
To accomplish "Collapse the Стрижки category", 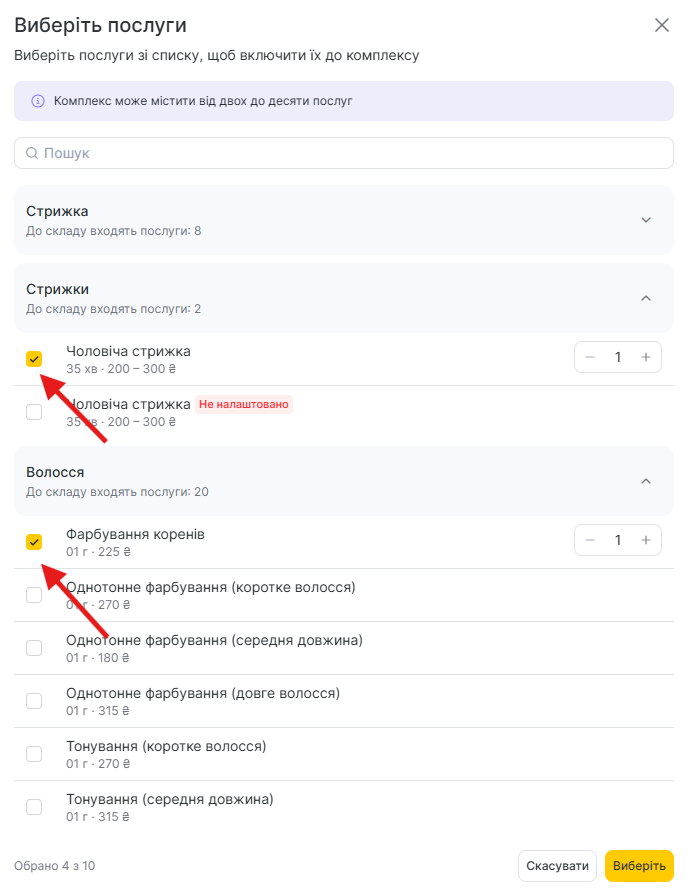I will pos(645,298).
